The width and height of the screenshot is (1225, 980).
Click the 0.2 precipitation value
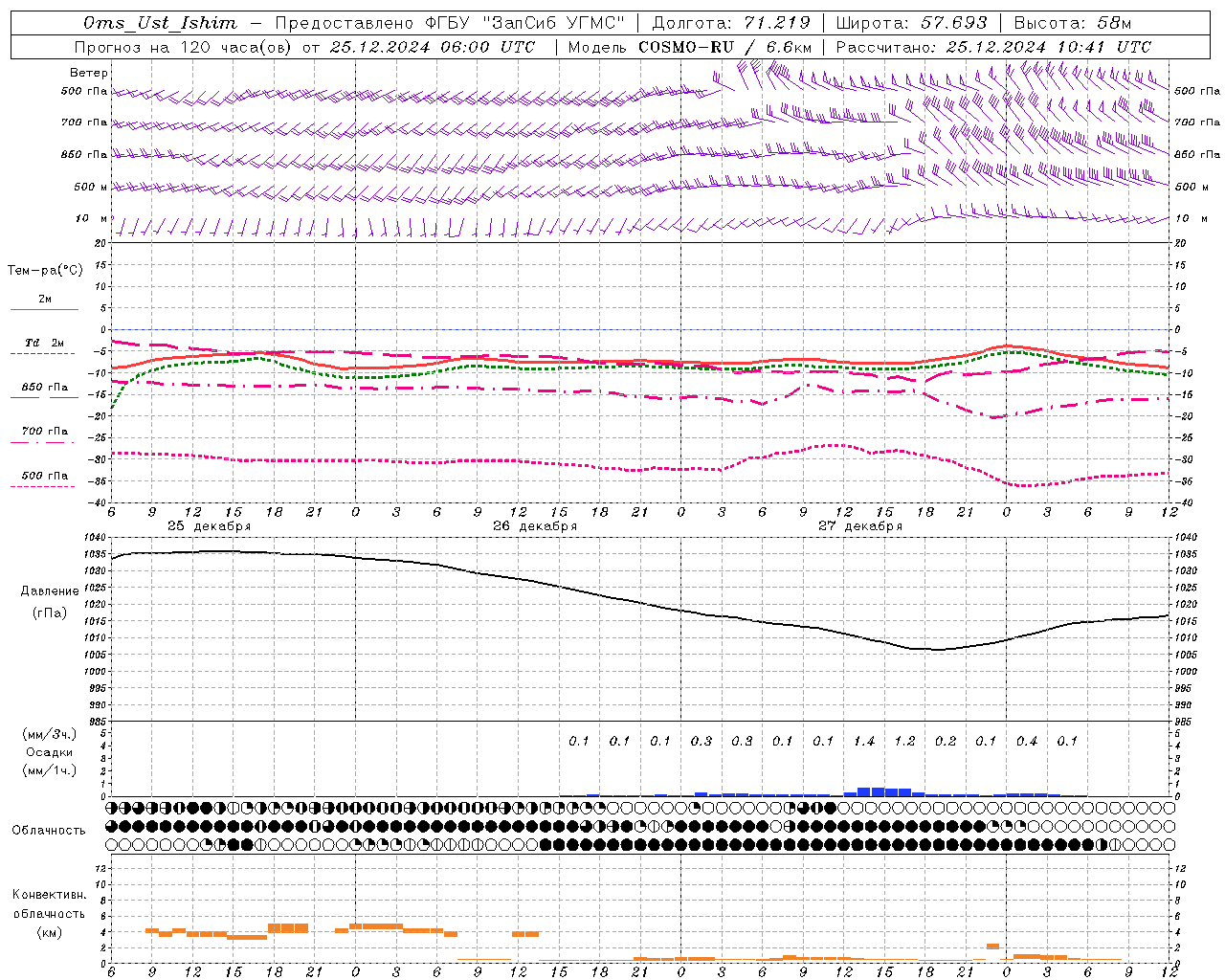pyautogui.click(x=946, y=742)
